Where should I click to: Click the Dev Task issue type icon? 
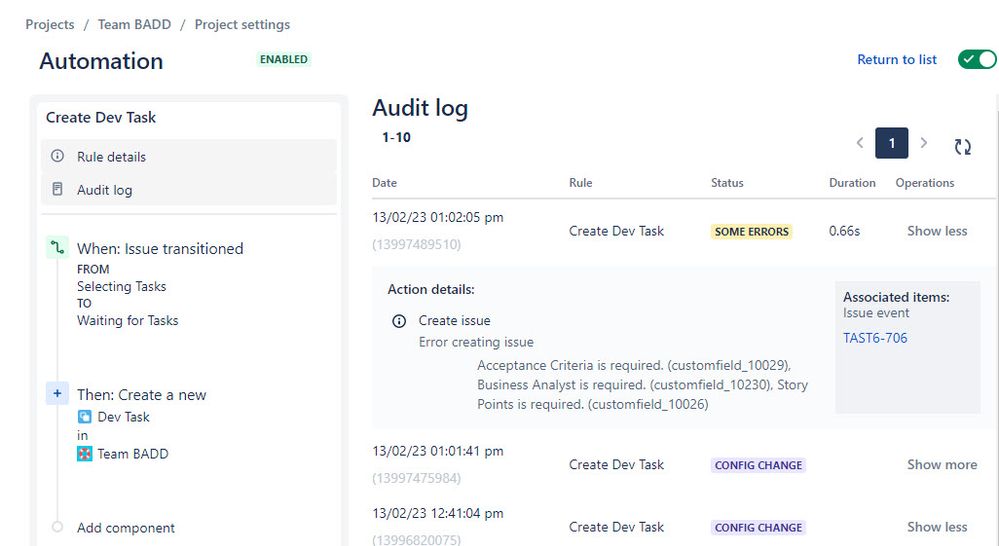click(84, 417)
